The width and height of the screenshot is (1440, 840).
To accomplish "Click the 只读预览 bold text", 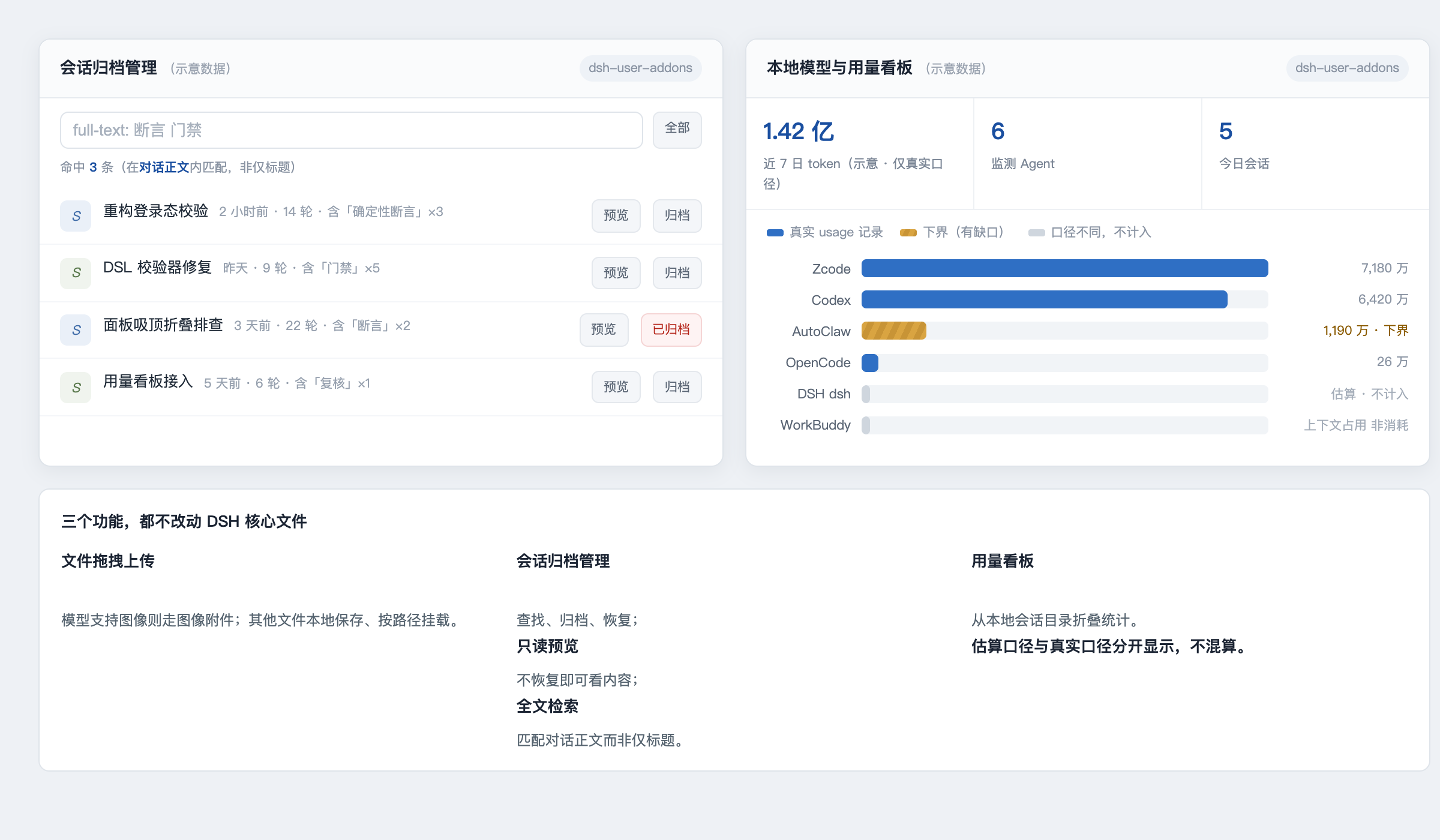I will pyautogui.click(x=547, y=646).
